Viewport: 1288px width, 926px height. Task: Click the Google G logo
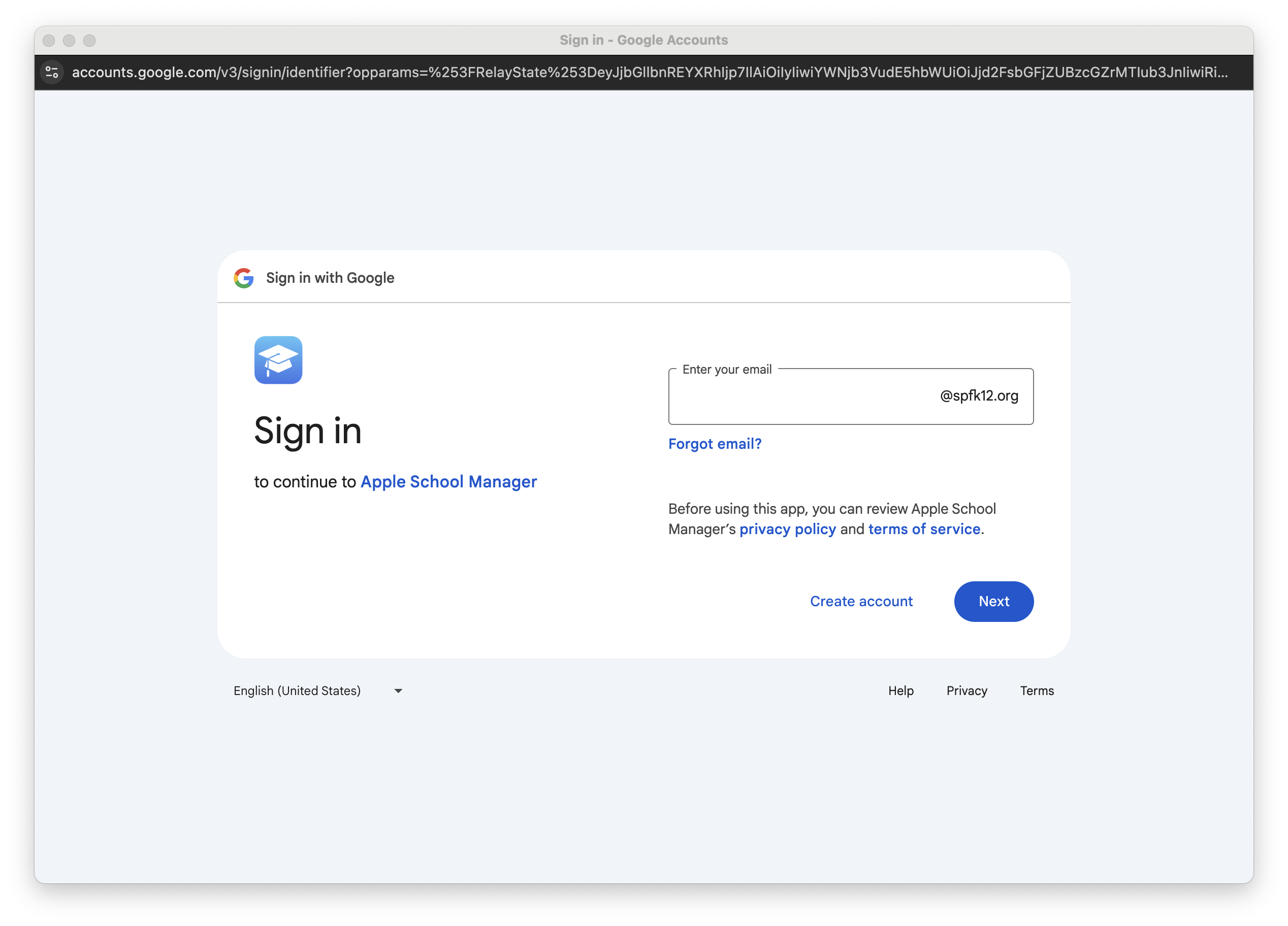244,278
